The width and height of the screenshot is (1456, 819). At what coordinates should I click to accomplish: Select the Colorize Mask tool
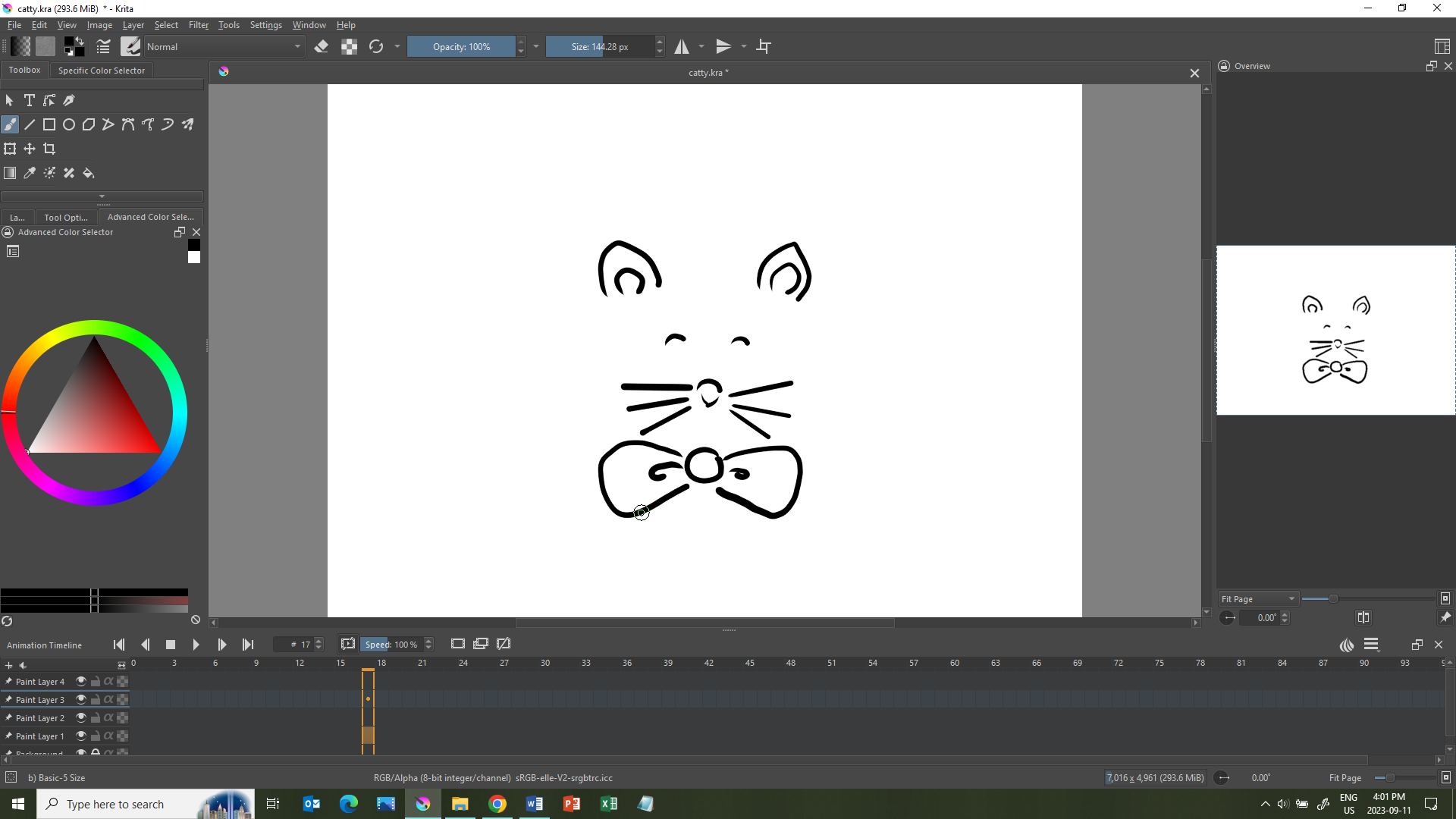[x=49, y=173]
